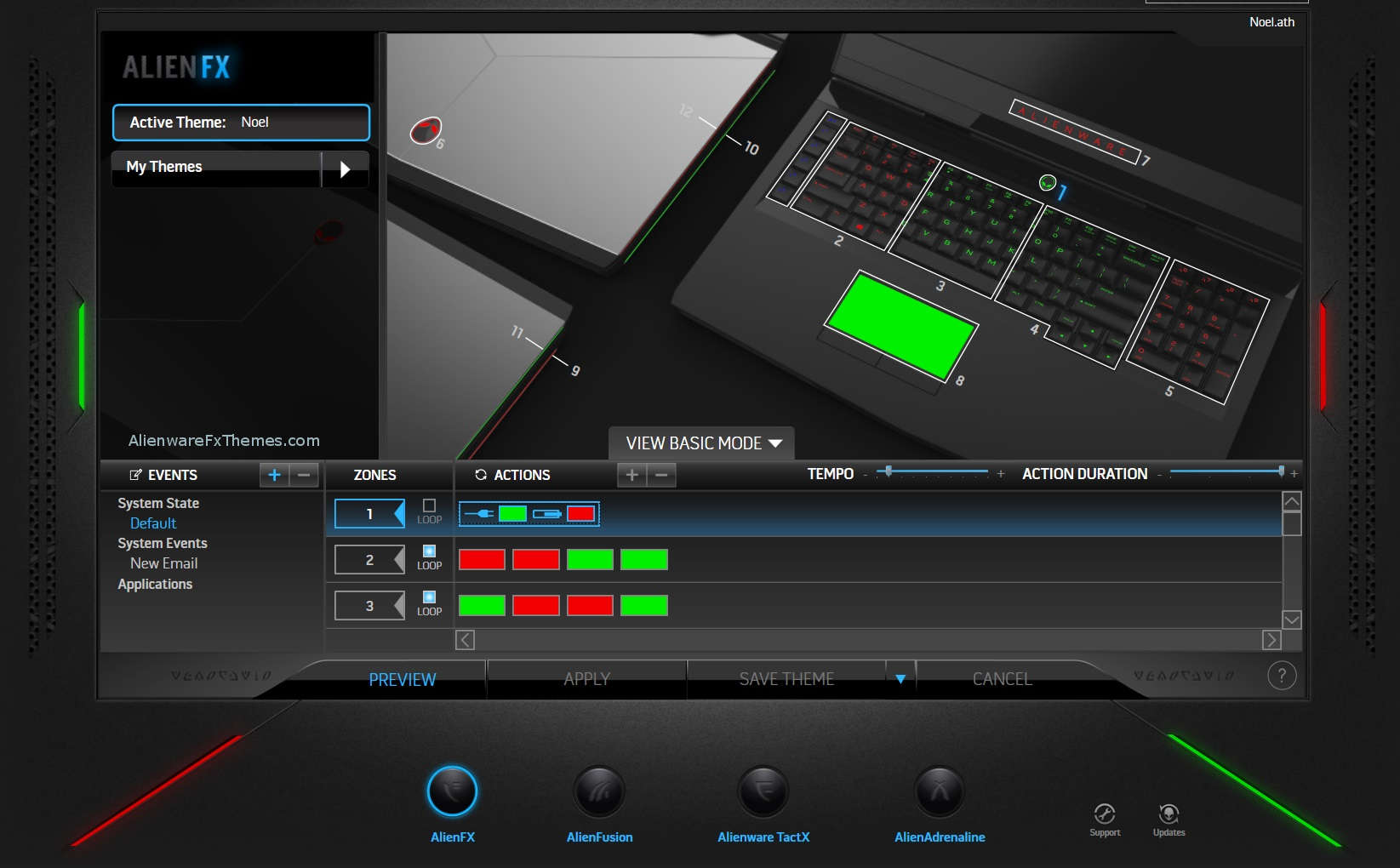Adjust the Action Duration slider handle
1400x868 pixels.
point(1281,471)
